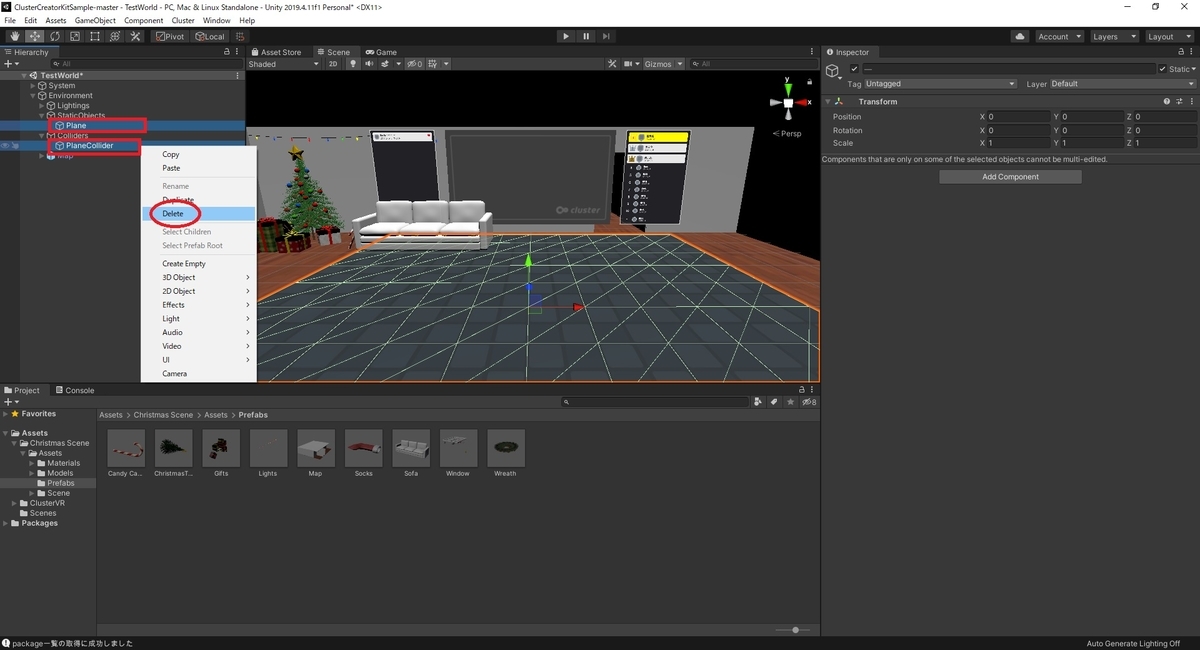Open GameObject menu in menu bar
1200x650 pixels.
pos(95,20)
